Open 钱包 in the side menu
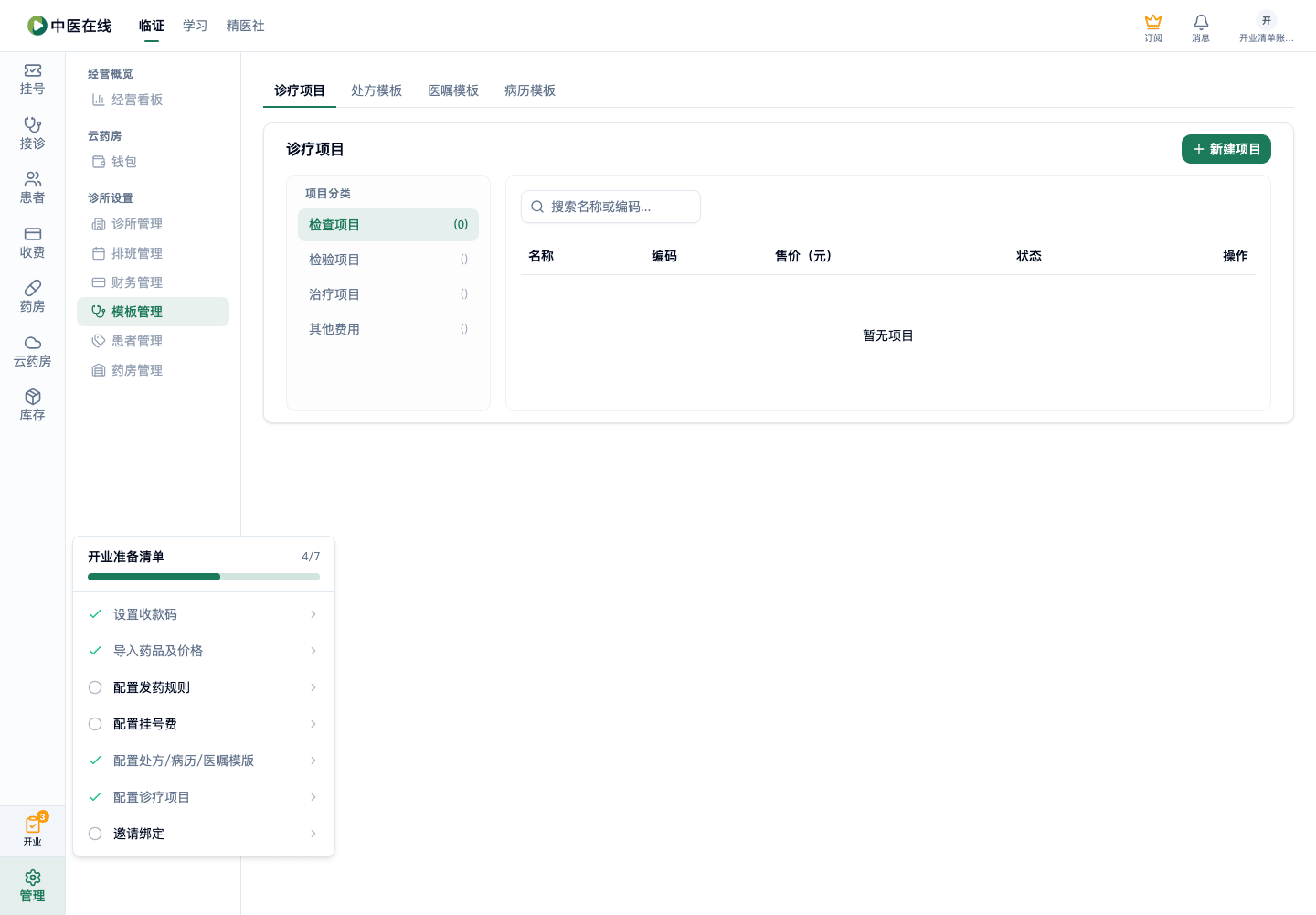1316x915 pixels. [x=153, y=162]
